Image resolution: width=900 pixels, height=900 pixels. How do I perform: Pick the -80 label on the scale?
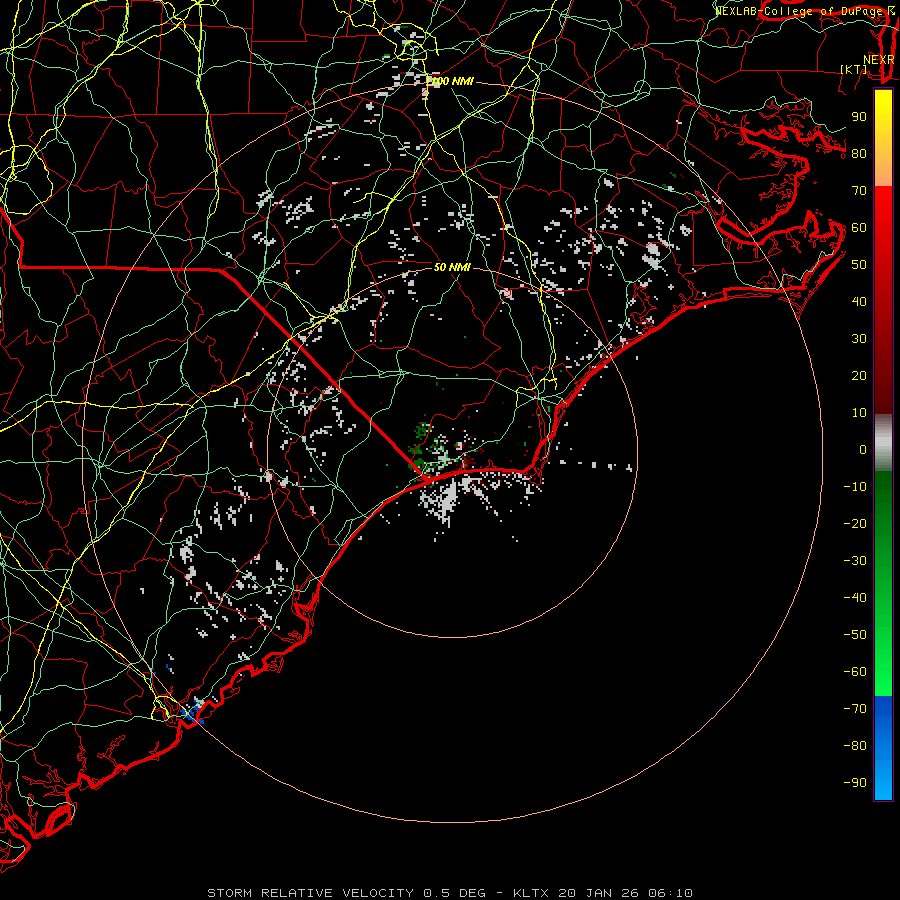(855, 746)
